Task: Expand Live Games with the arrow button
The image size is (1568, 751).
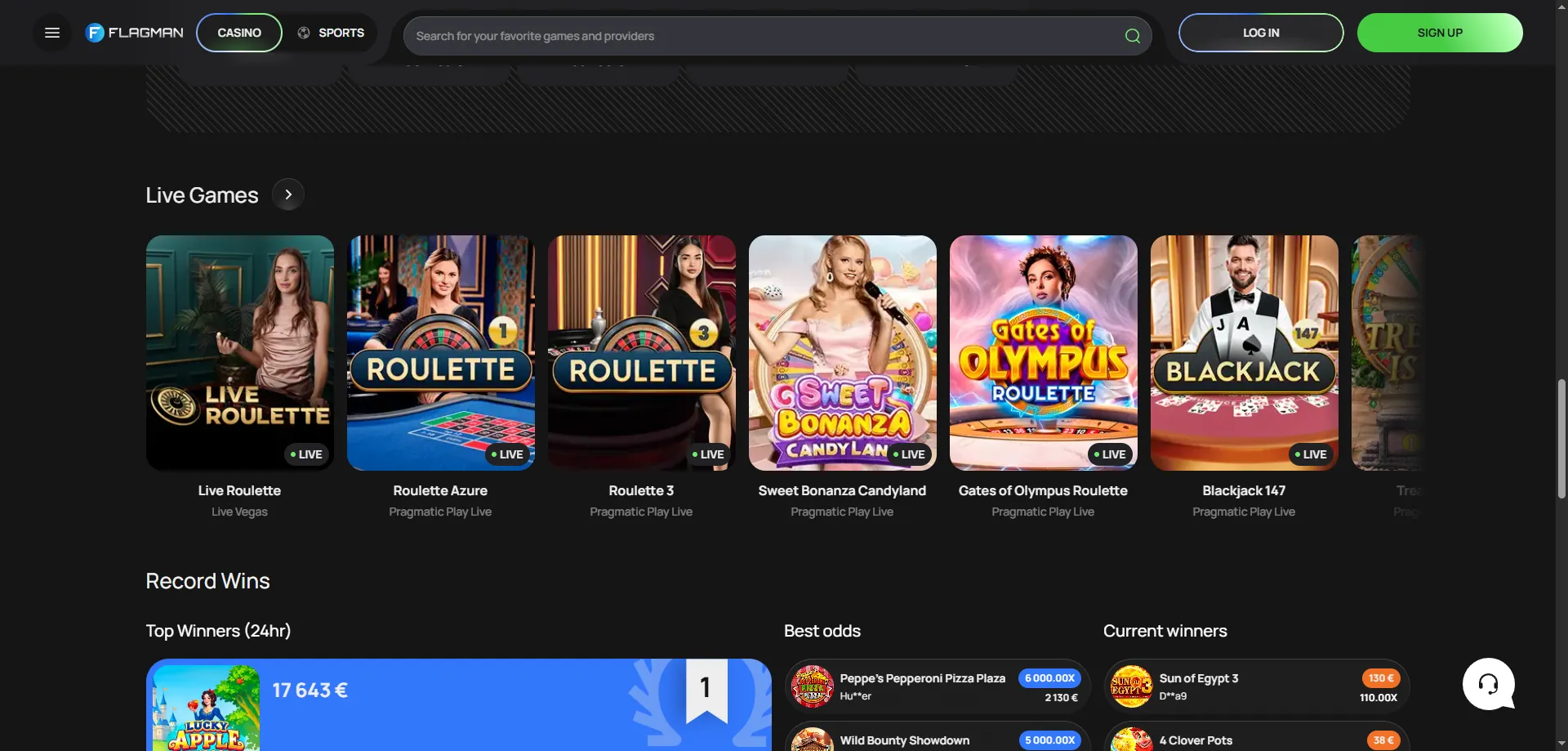Action: [x=288, y=194]
